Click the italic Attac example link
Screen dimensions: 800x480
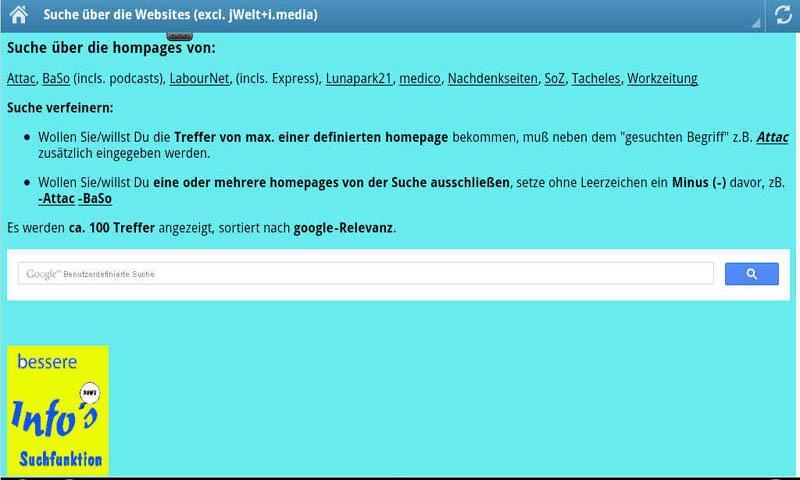[772, 137]
